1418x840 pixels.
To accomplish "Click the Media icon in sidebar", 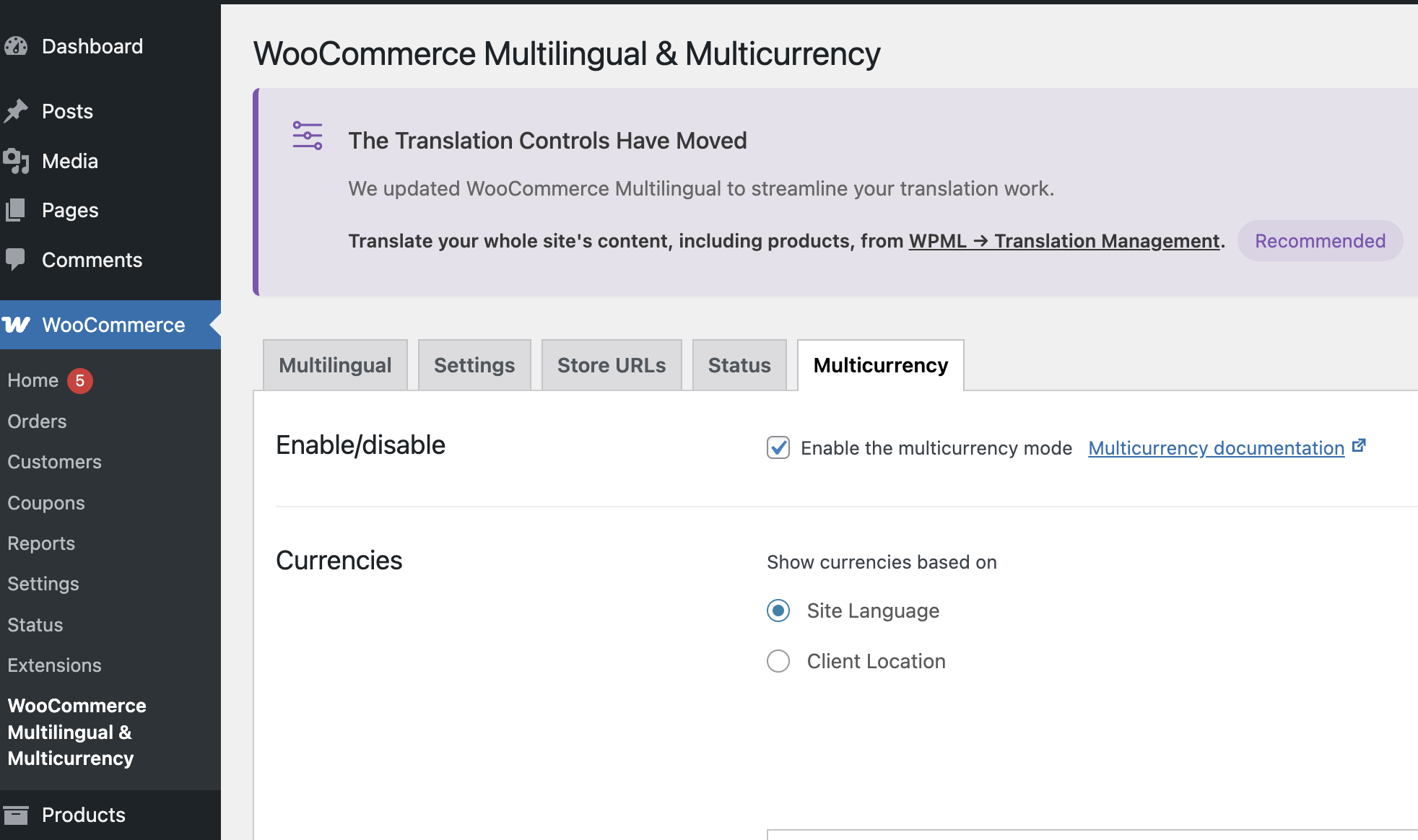I will (16, 161).
